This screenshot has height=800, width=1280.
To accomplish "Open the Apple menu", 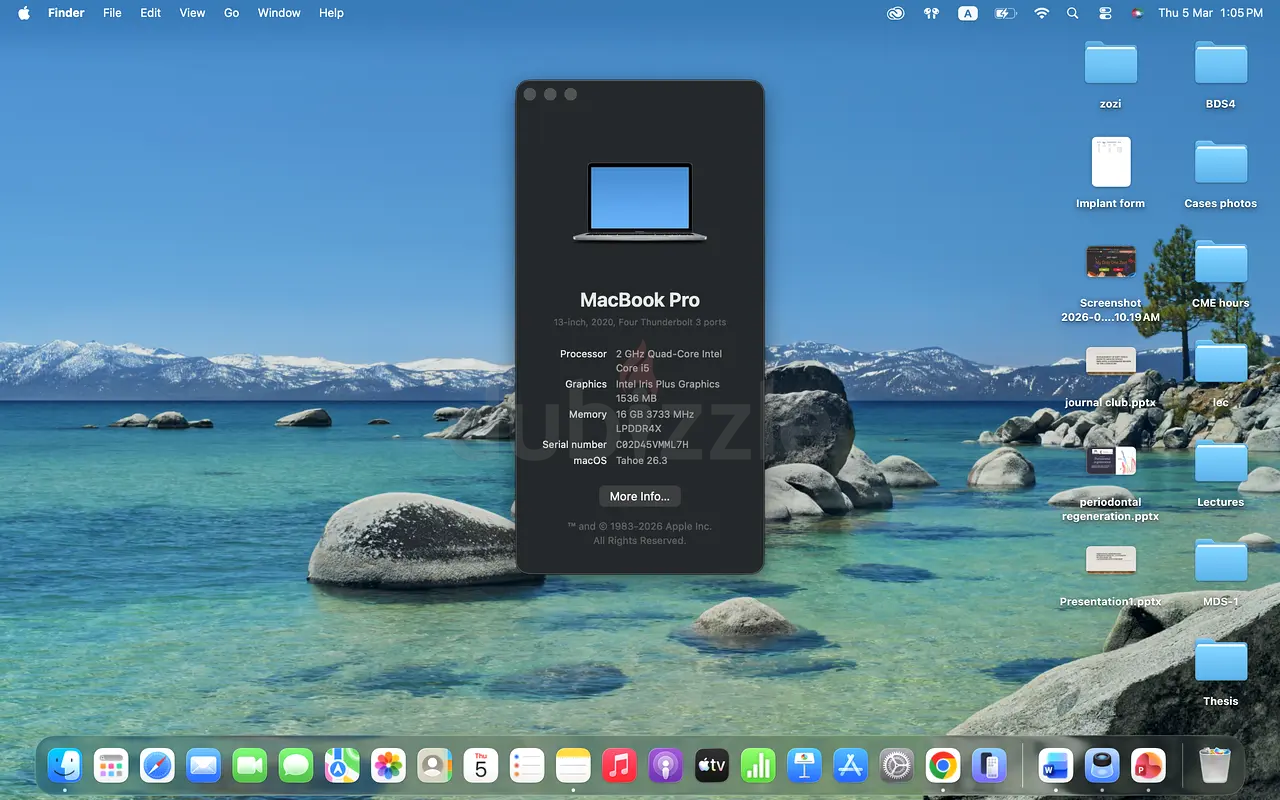I will (24, 13).
